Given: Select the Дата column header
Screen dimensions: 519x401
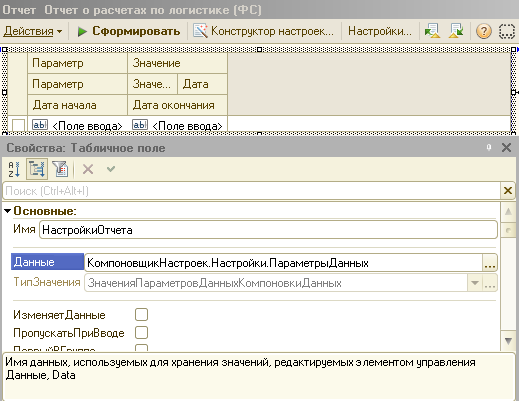Looking at the screenshot, I should pos(202,84).
